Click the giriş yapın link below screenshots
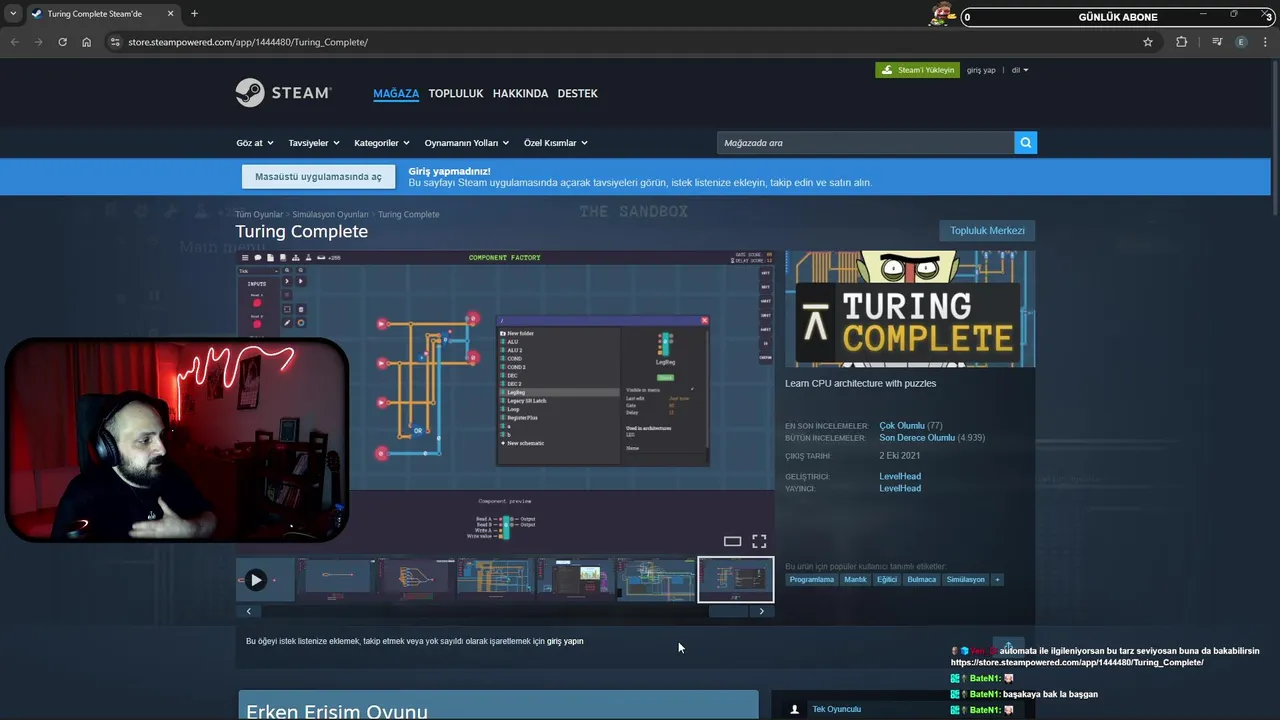 (x=565, y=641)
